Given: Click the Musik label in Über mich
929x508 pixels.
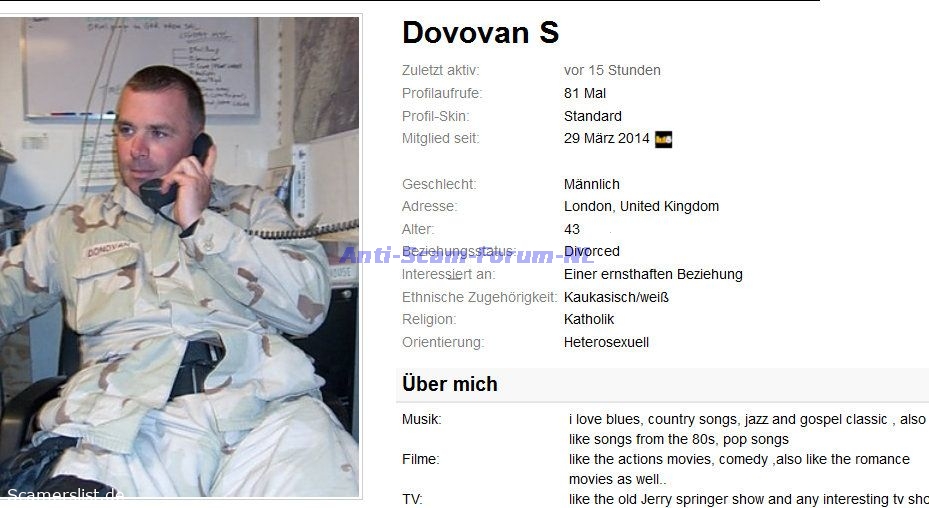Looking at the screenshot, I should coord(422,420).
